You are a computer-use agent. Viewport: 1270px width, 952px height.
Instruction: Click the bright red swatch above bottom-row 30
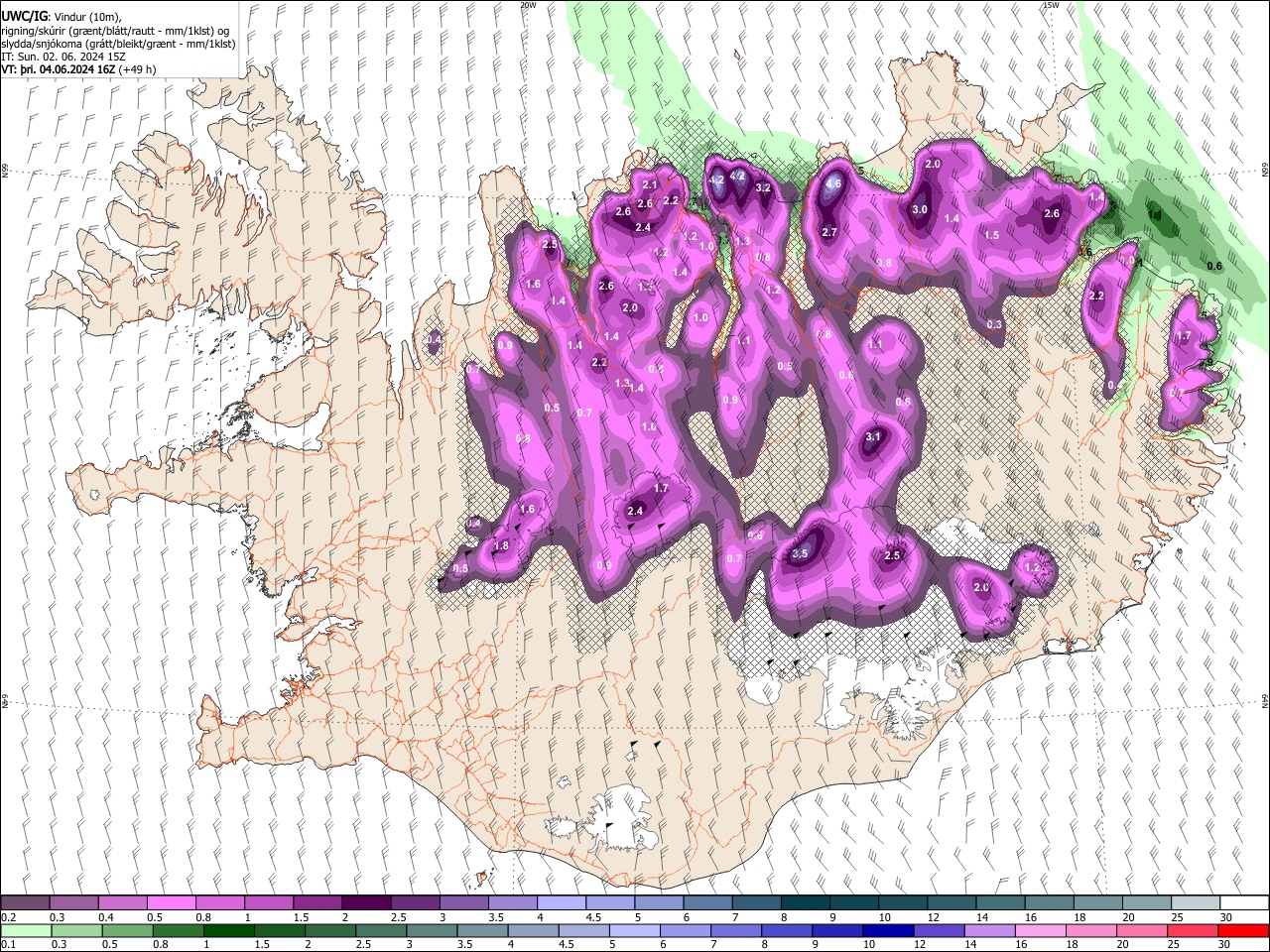[x=1244, y=930]
